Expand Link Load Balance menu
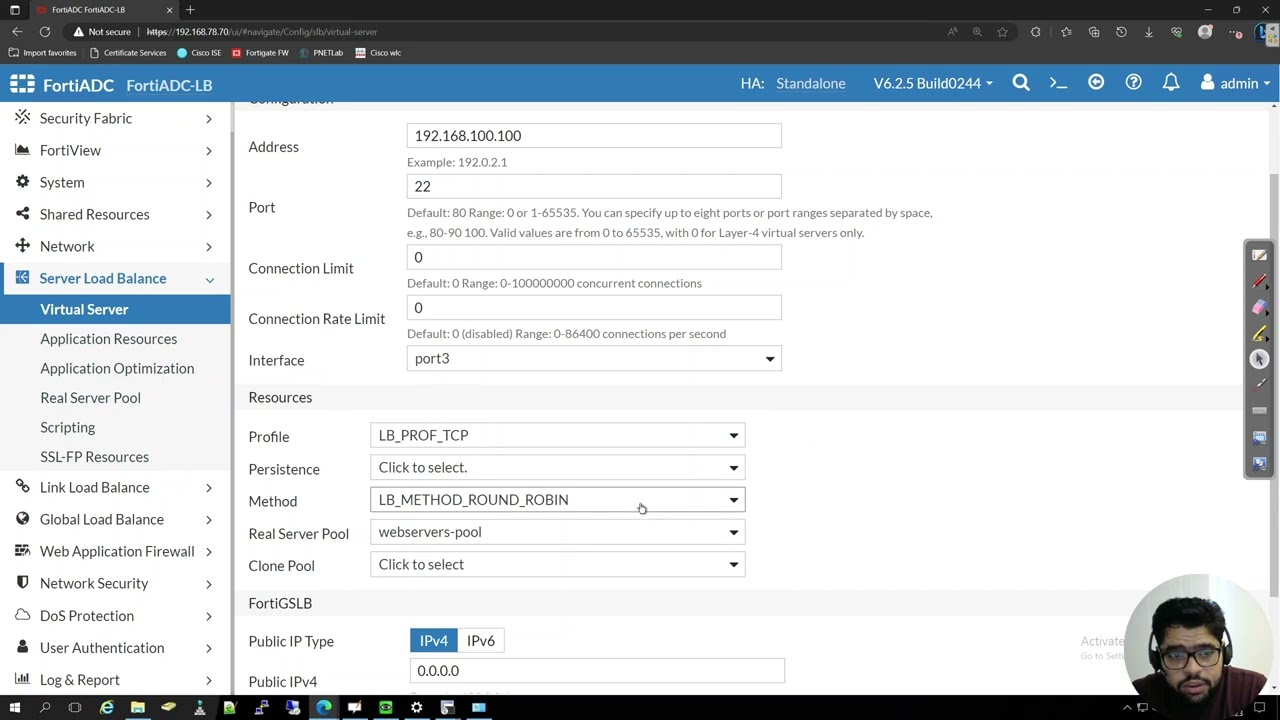This screenshot has height=720, width=1280. 115,487
